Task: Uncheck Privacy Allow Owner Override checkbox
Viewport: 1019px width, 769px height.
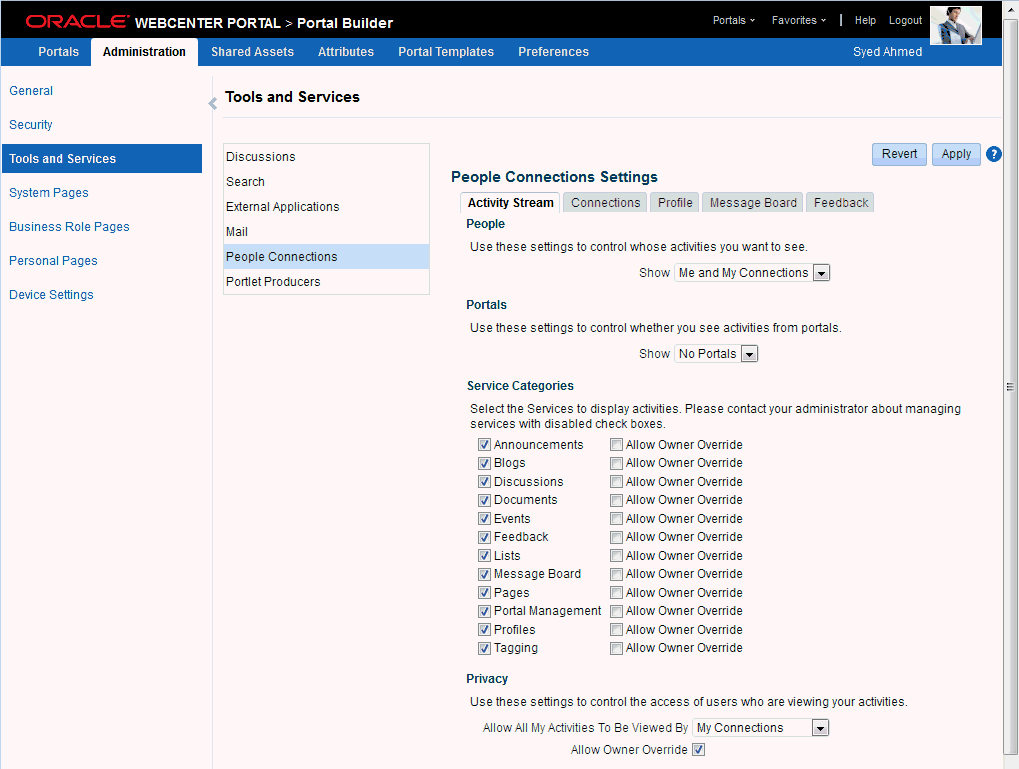Action: coord(698,749)
